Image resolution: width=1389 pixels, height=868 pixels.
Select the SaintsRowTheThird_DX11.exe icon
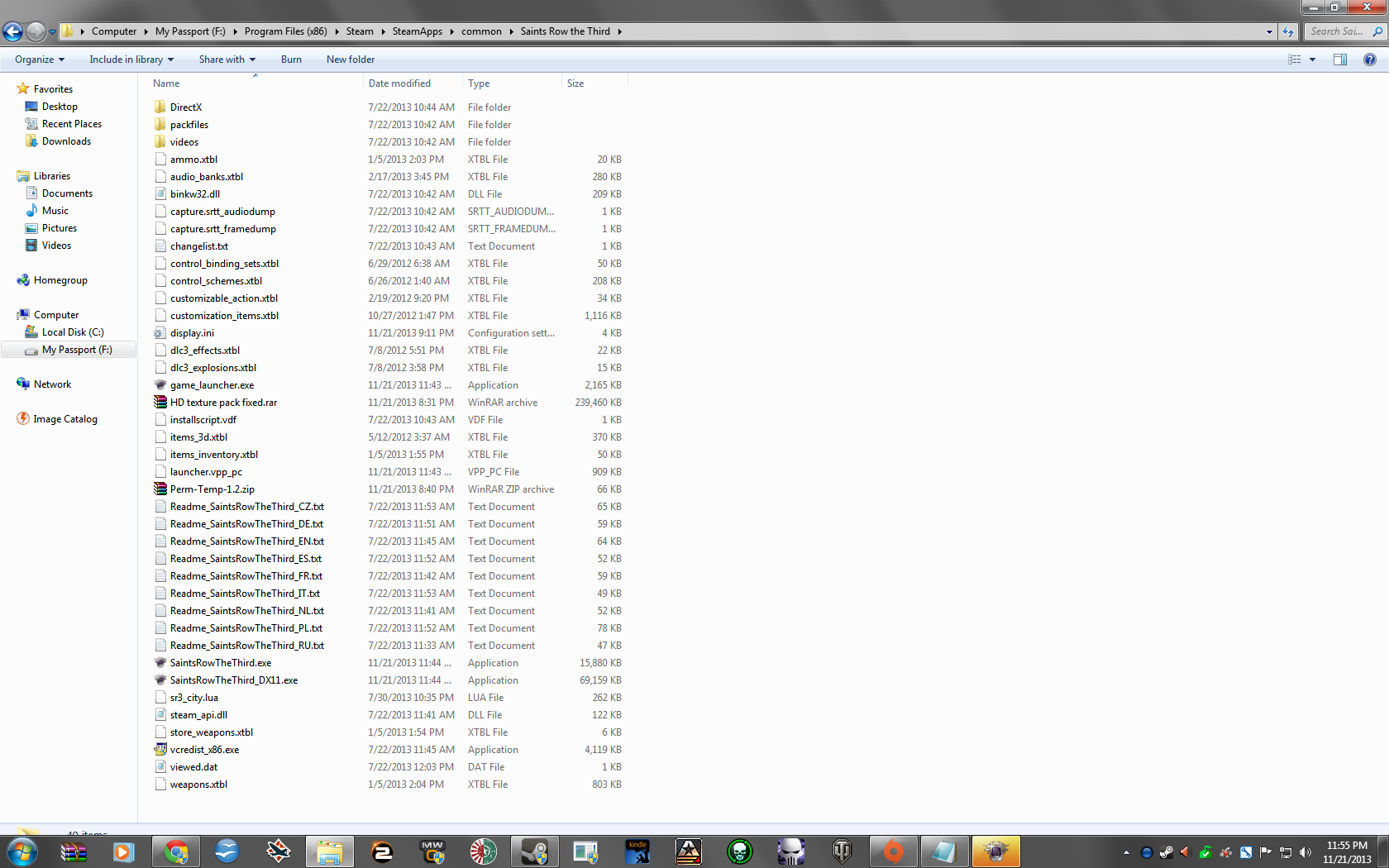point(160,680)
